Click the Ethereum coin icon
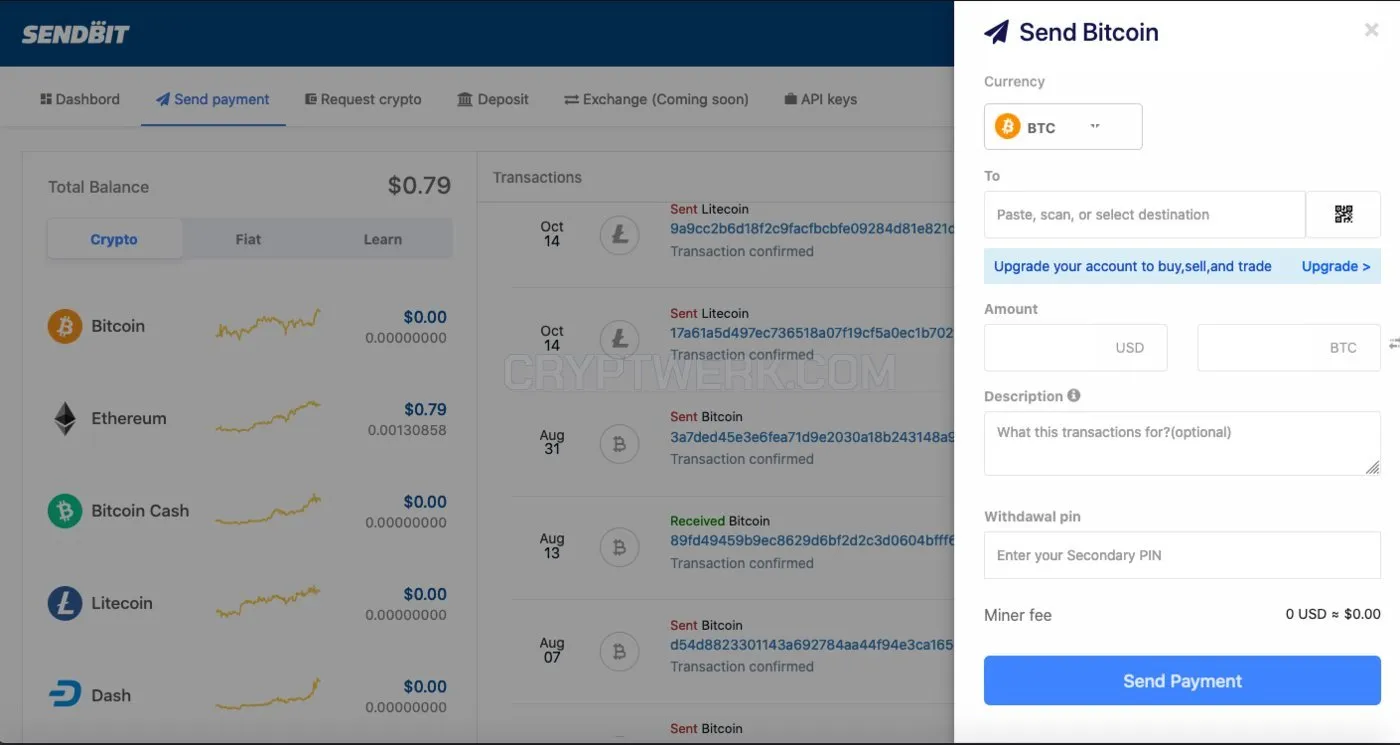Screen dimensions: 1400x745 pos(65,418)
